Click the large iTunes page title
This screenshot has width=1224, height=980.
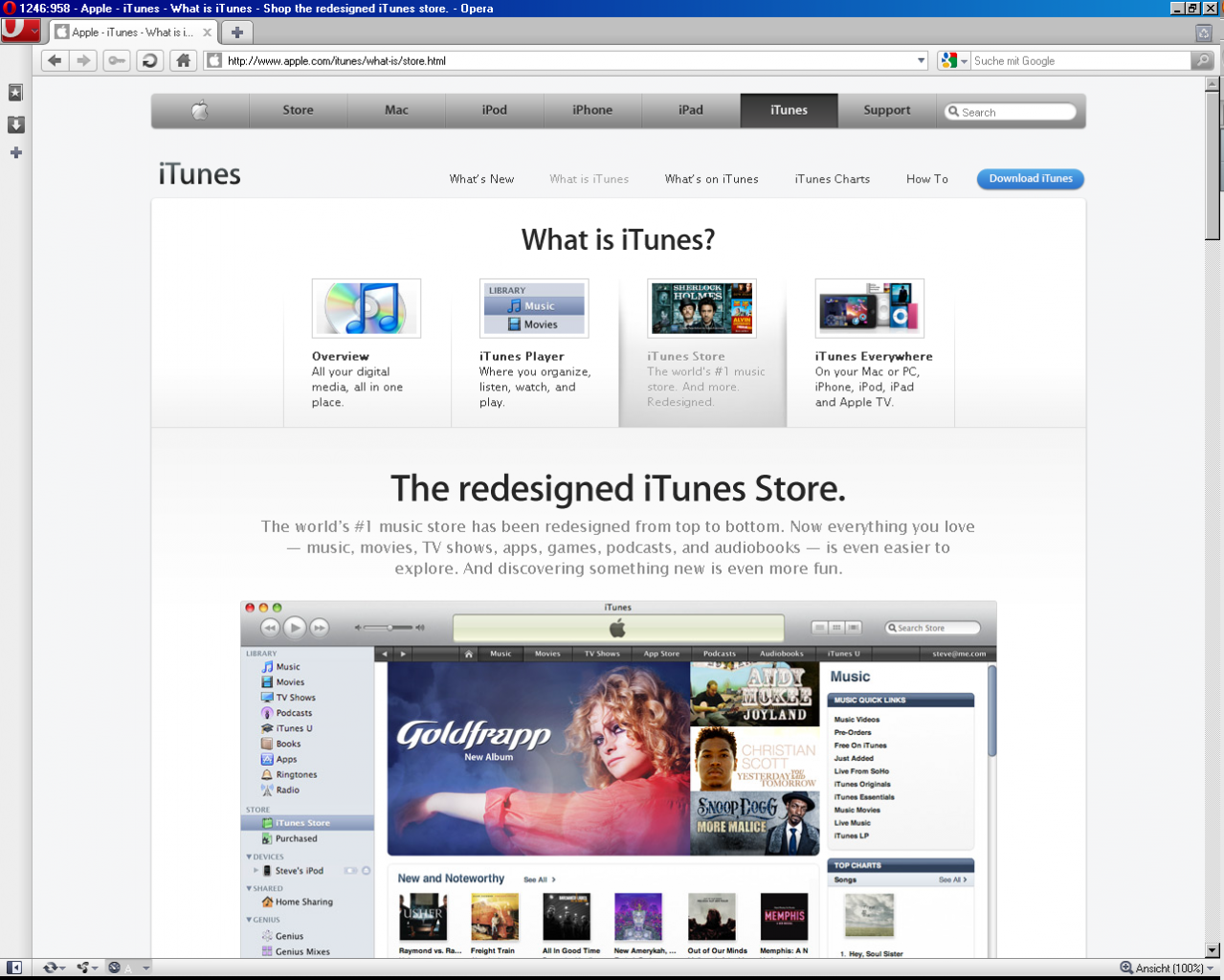tap(199, 174)
